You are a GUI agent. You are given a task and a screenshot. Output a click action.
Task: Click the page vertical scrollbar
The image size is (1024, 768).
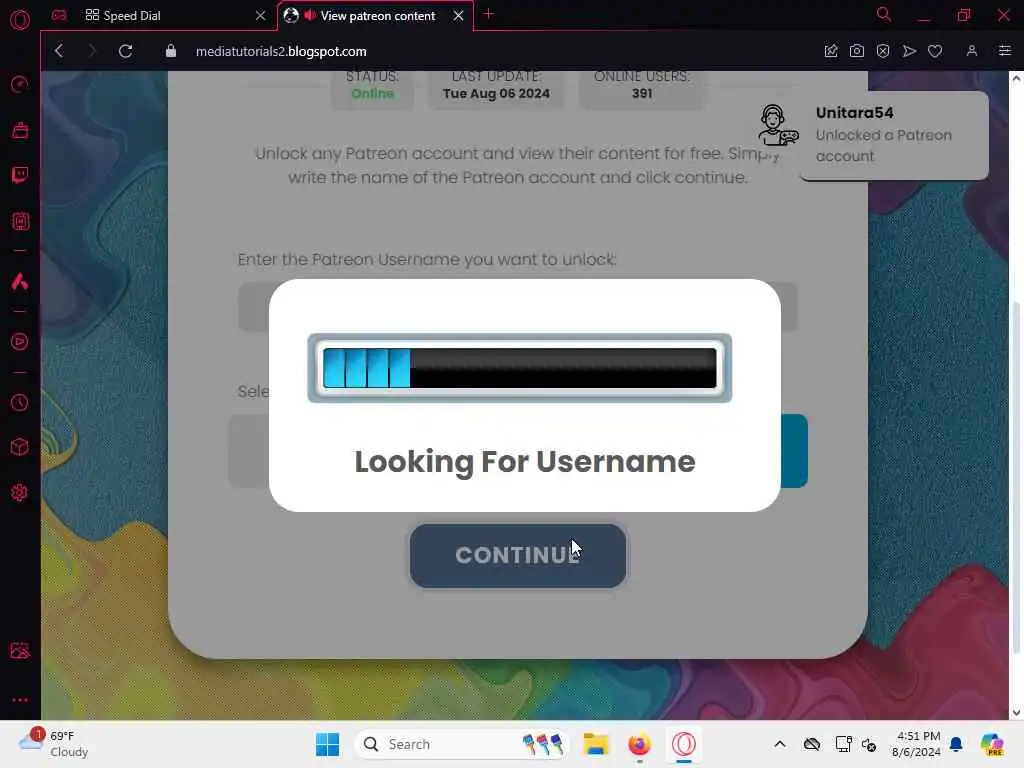tap(1016, 477)
